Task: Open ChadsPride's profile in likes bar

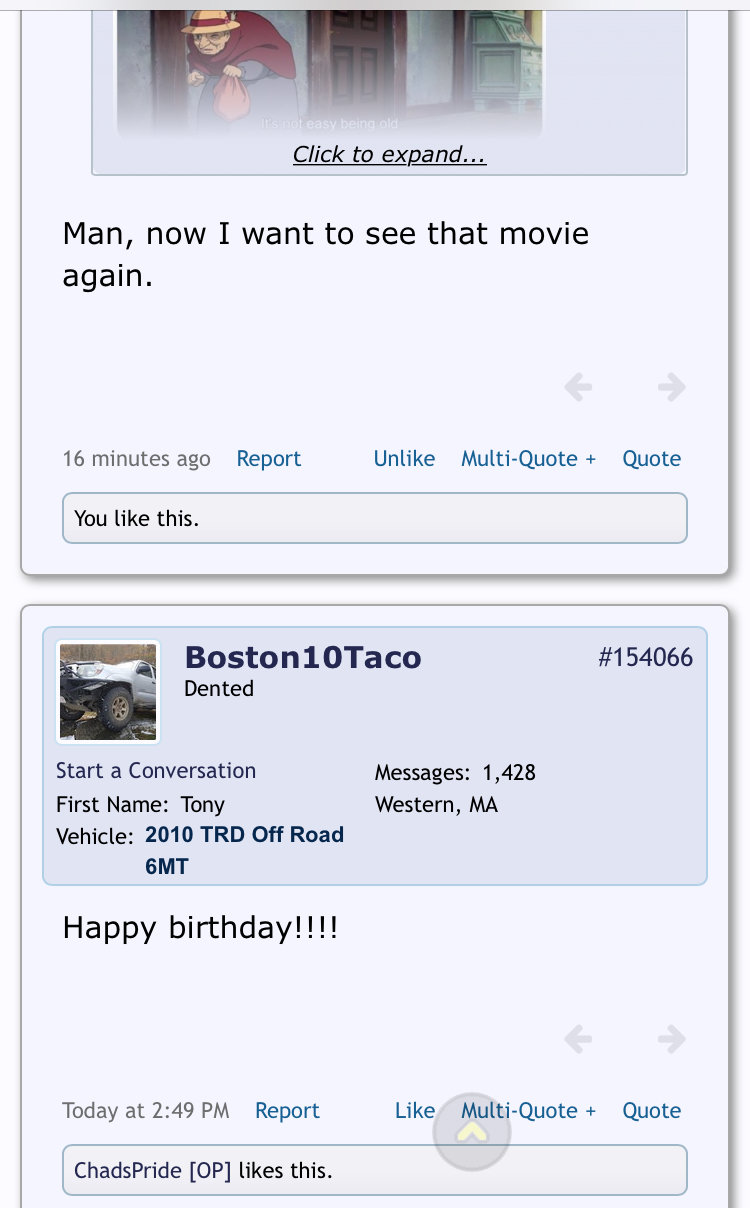Action: (x=129, y=1170)
